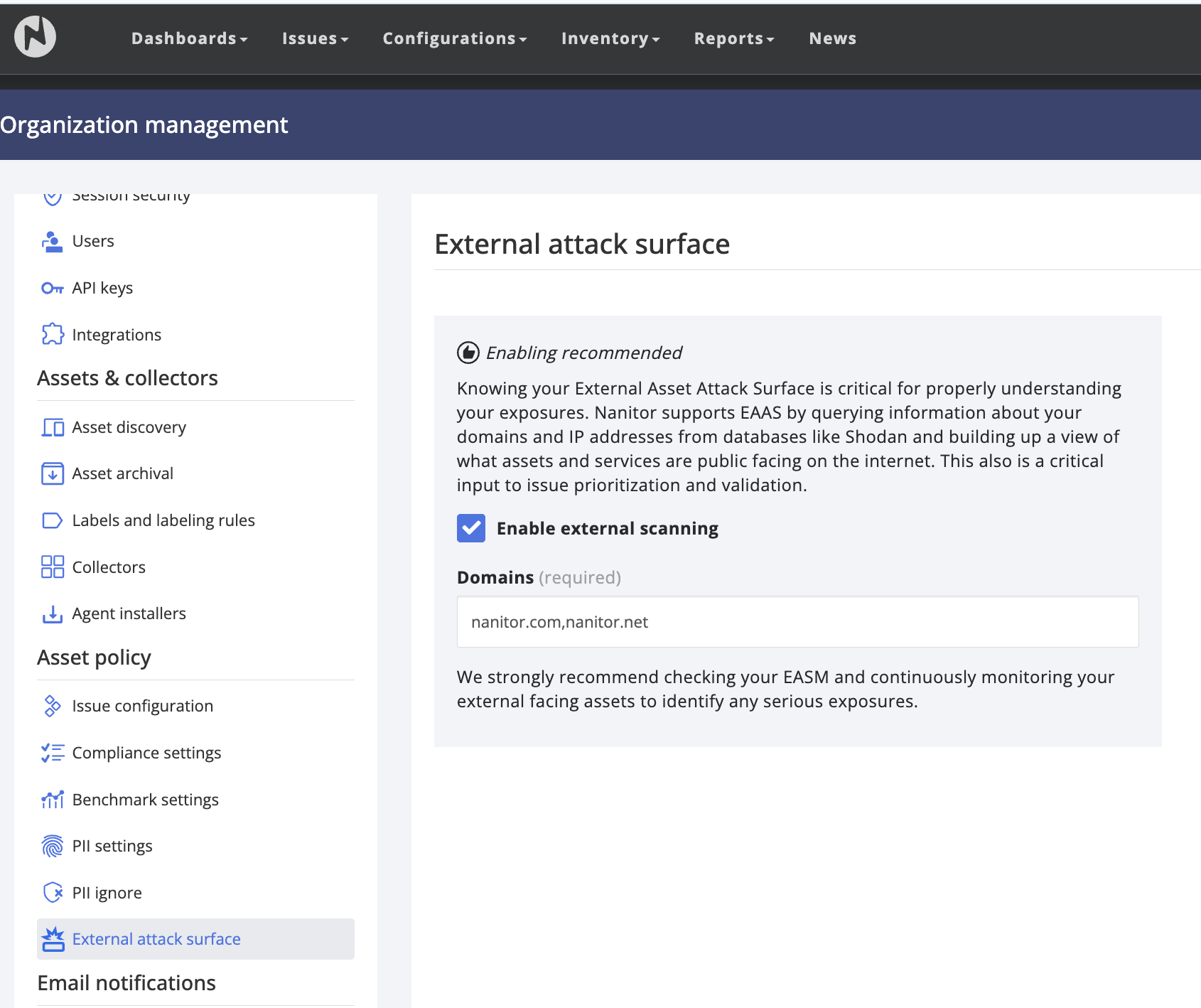
Task: Click the Domains input field
Action: tap(797, 622)
